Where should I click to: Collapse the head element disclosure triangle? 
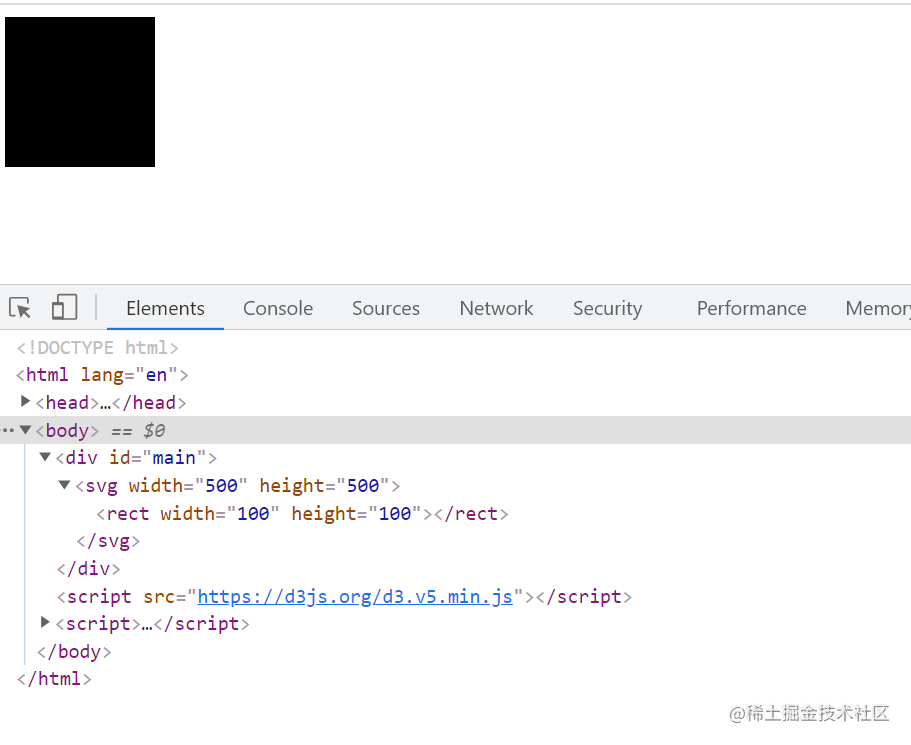click(x=25, y=402)
